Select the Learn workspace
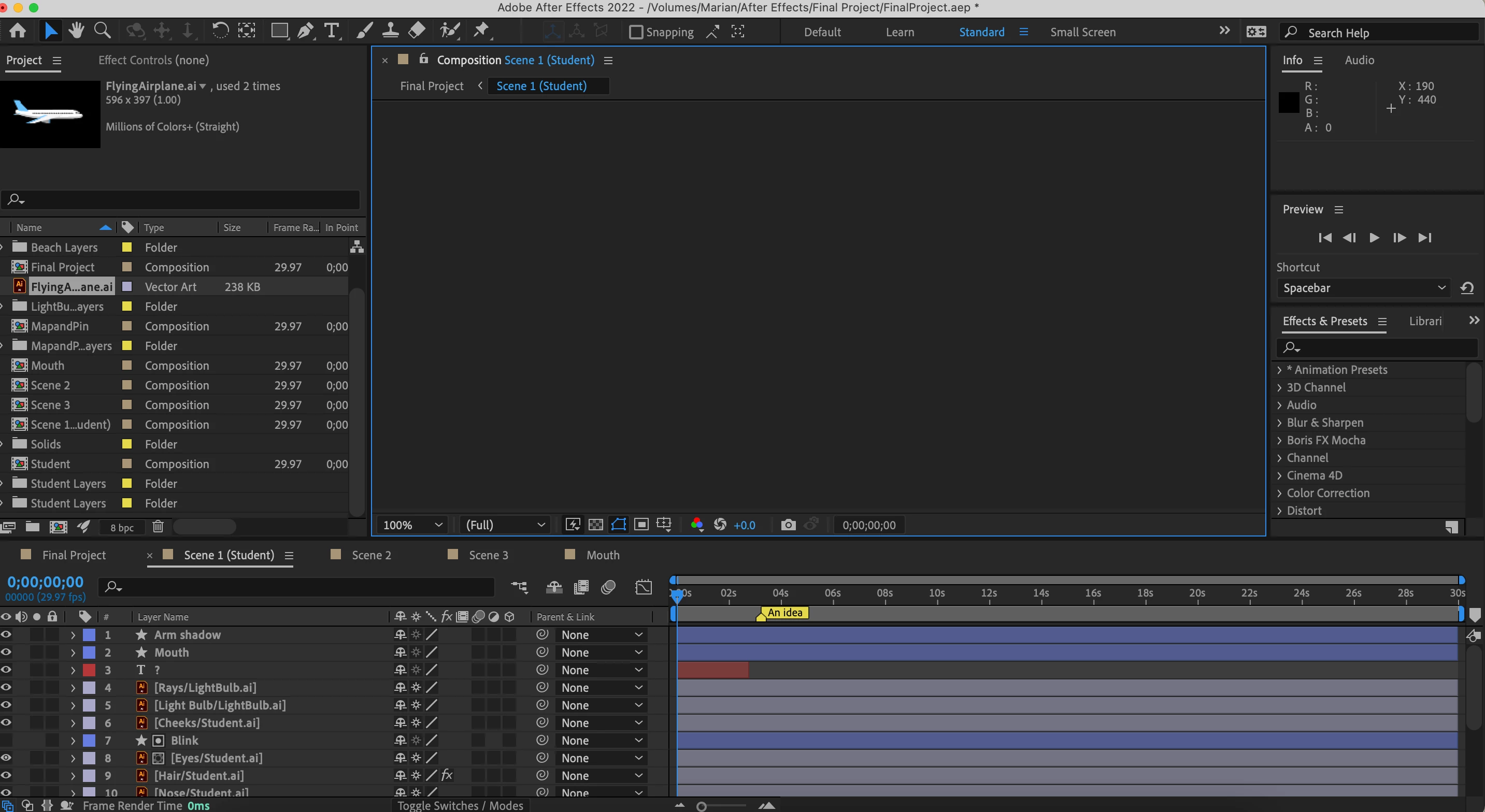 pyautogui.click(x=899, y=32)
